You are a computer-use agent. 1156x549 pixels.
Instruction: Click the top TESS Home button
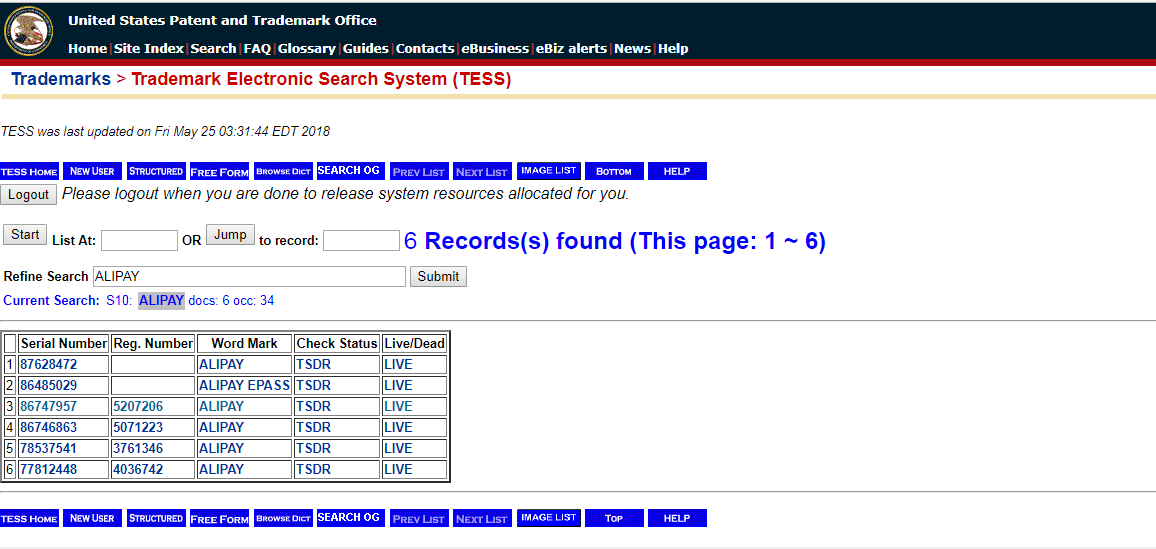click(x=30, y=171)
